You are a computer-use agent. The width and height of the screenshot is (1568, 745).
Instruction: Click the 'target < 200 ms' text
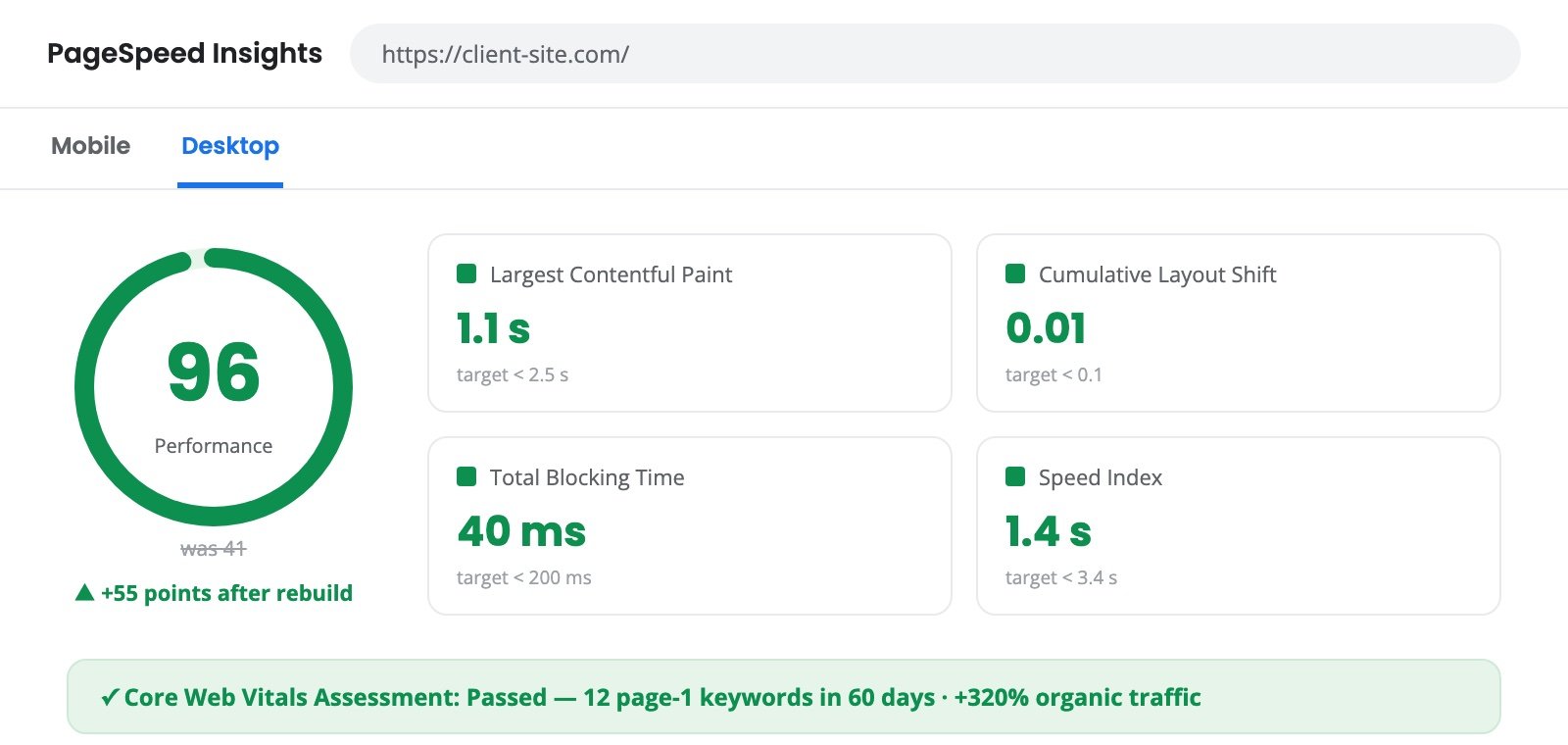pyautogui.click(x=524, y=577)
